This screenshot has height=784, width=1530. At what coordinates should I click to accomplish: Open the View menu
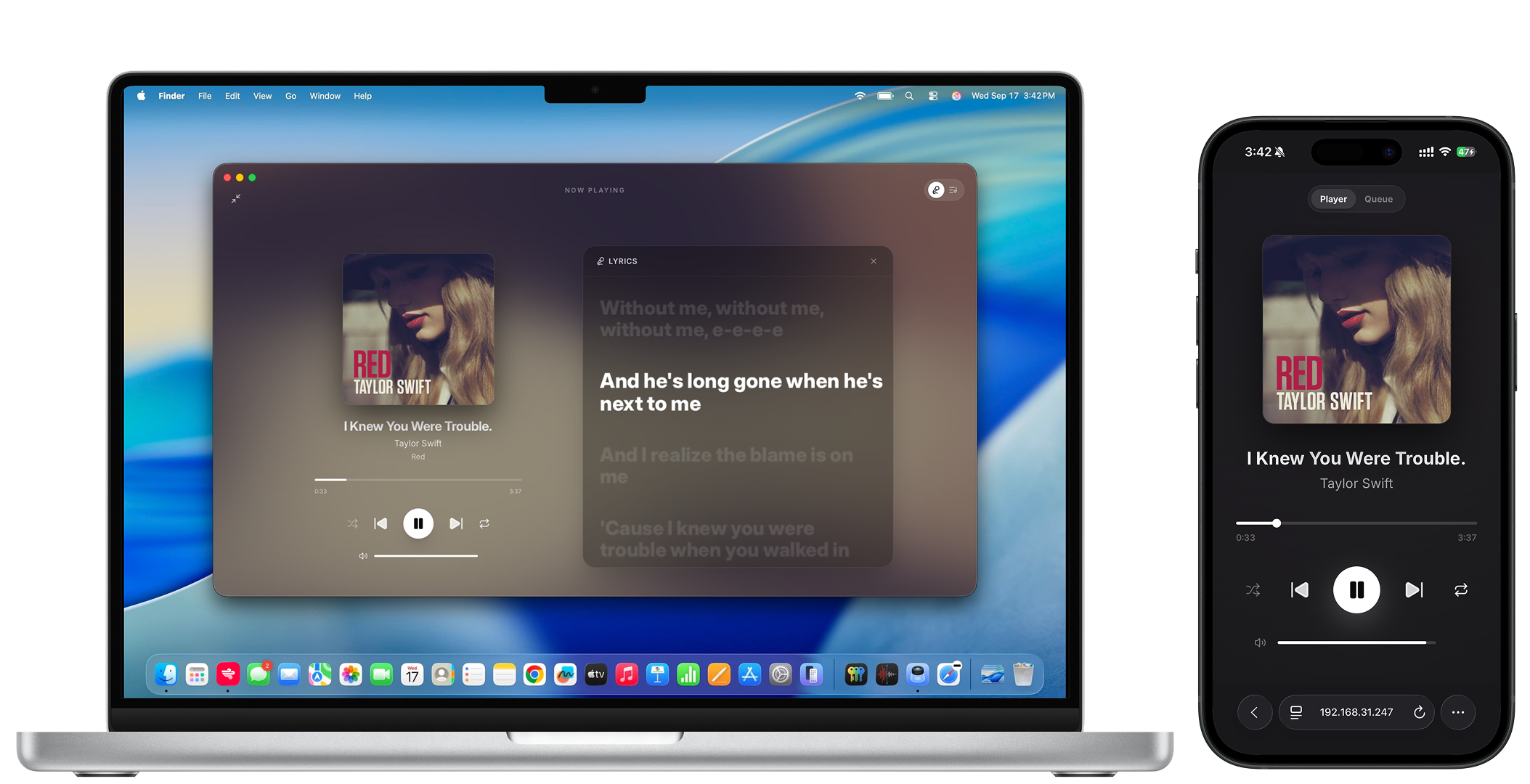(262, 96)
